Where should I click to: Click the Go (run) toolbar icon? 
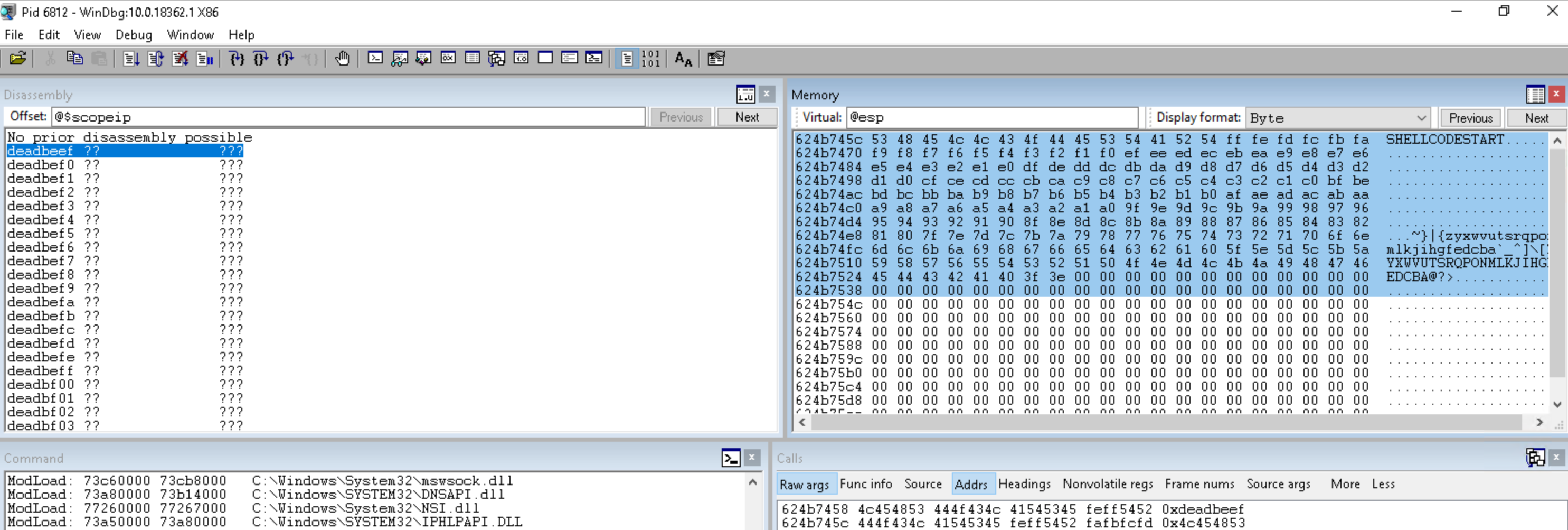[x=131, y=59]
